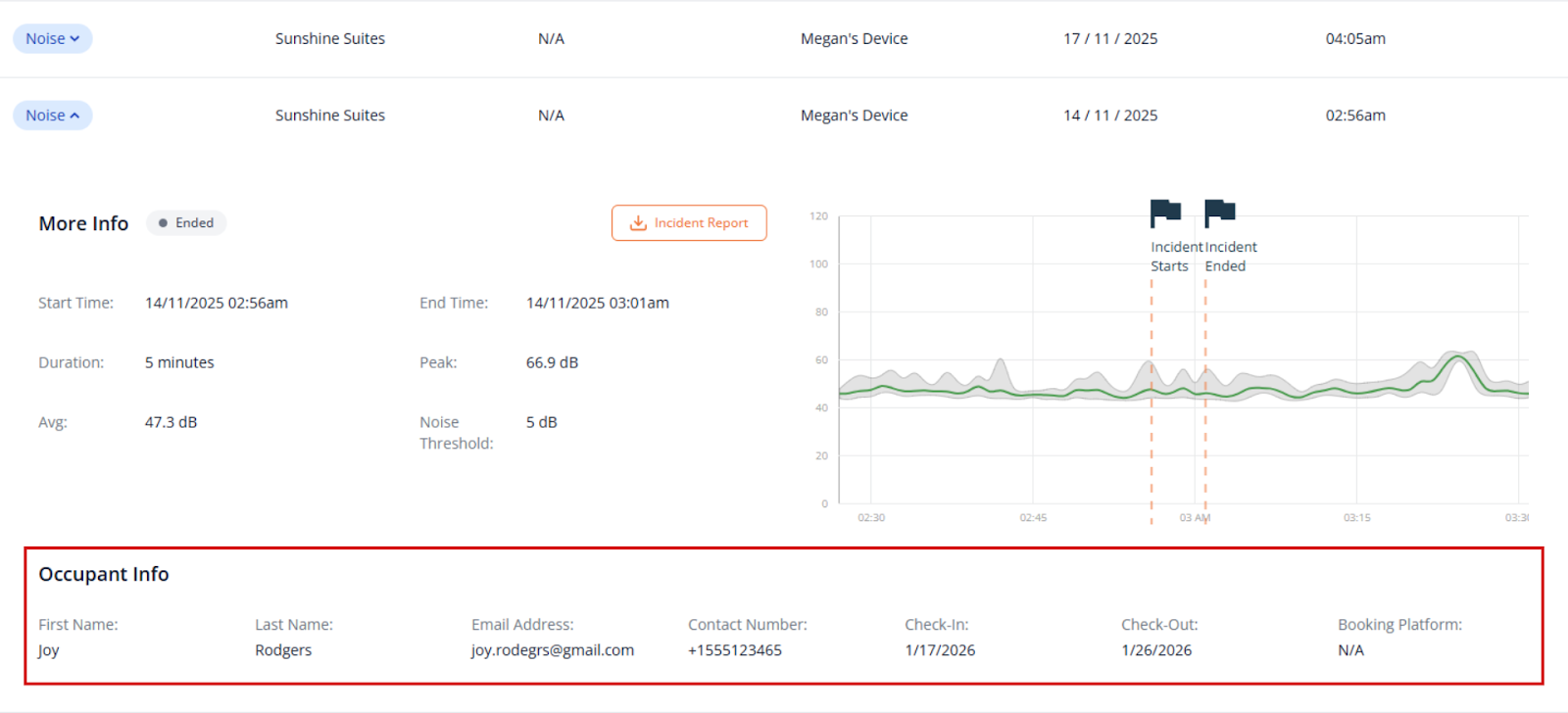Collapse the Noise row dated 14/11/2025
Screen dimensions: 1568x713
coord(52,116)
